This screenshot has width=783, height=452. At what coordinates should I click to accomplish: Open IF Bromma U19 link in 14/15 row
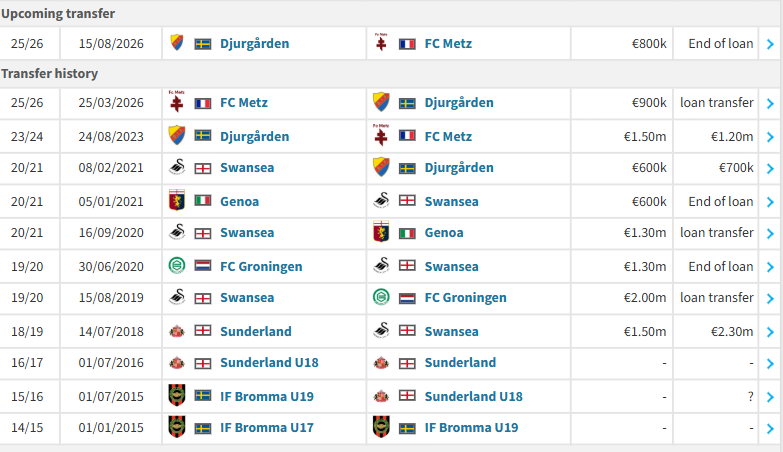(471, 428)
